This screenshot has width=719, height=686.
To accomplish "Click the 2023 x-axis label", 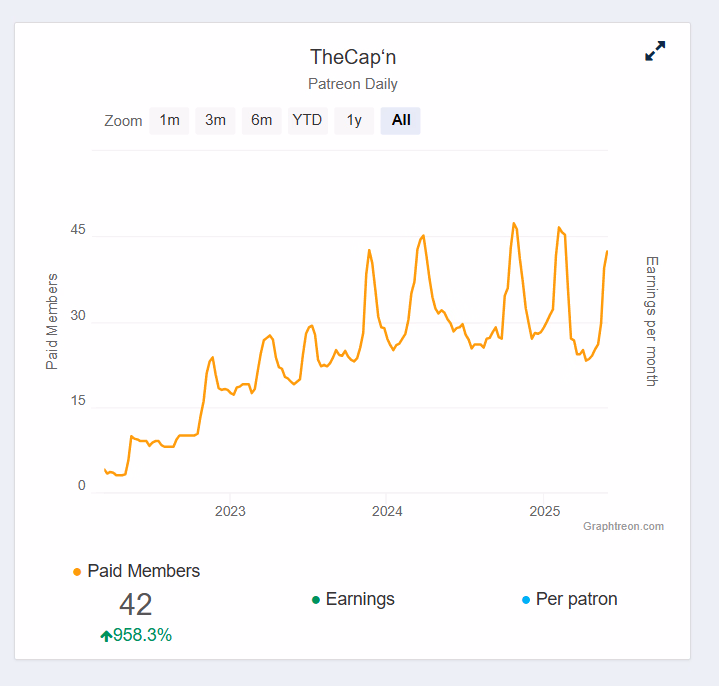I will [230, 511].
